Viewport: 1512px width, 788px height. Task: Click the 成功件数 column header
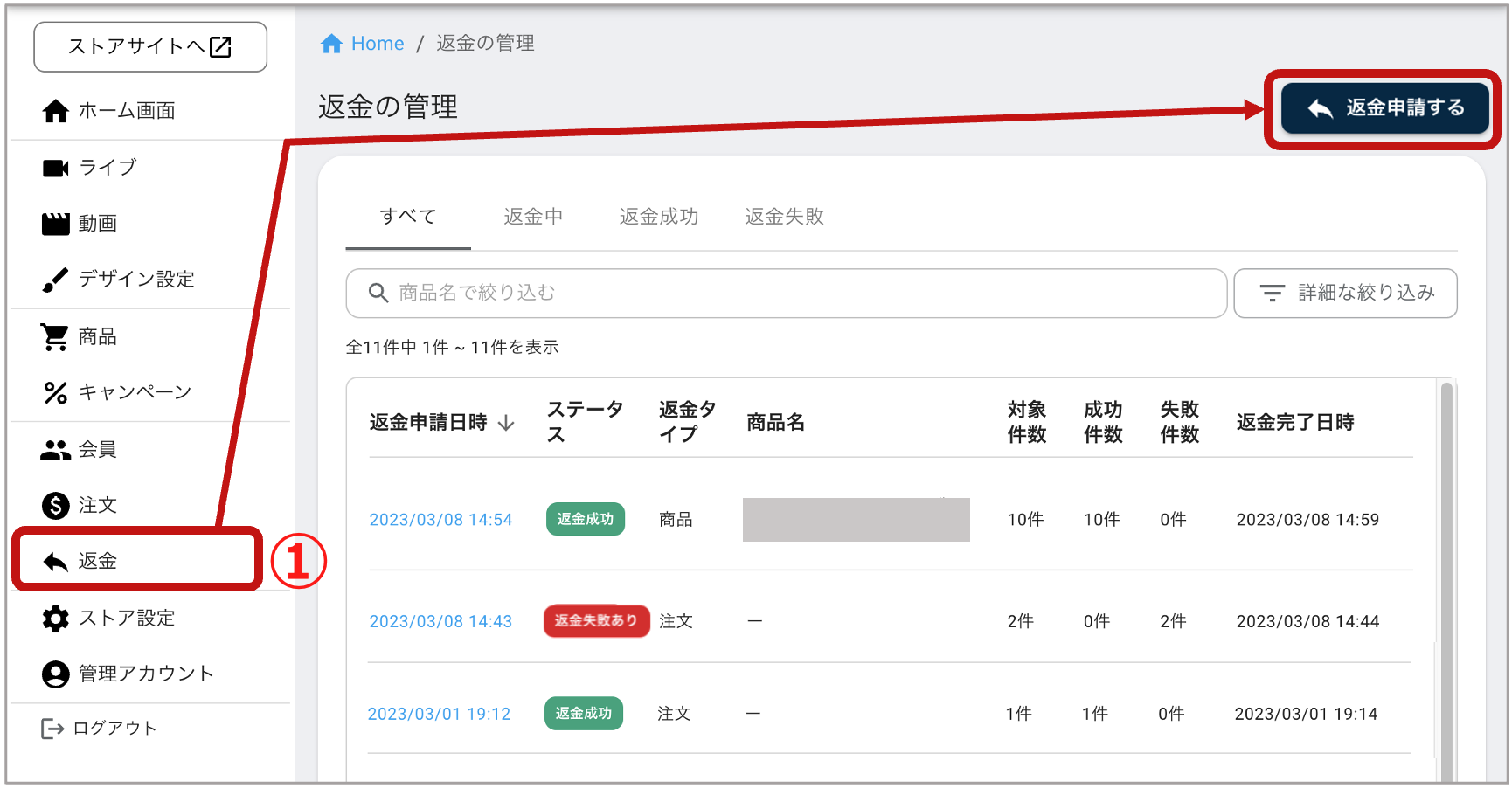pyautogui.click(x=1103, y=423)
